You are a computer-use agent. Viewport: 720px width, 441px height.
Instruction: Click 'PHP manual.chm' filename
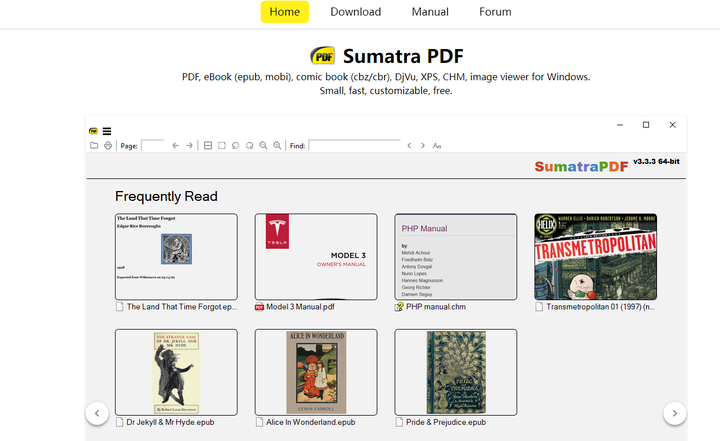[x=436, y=307]
